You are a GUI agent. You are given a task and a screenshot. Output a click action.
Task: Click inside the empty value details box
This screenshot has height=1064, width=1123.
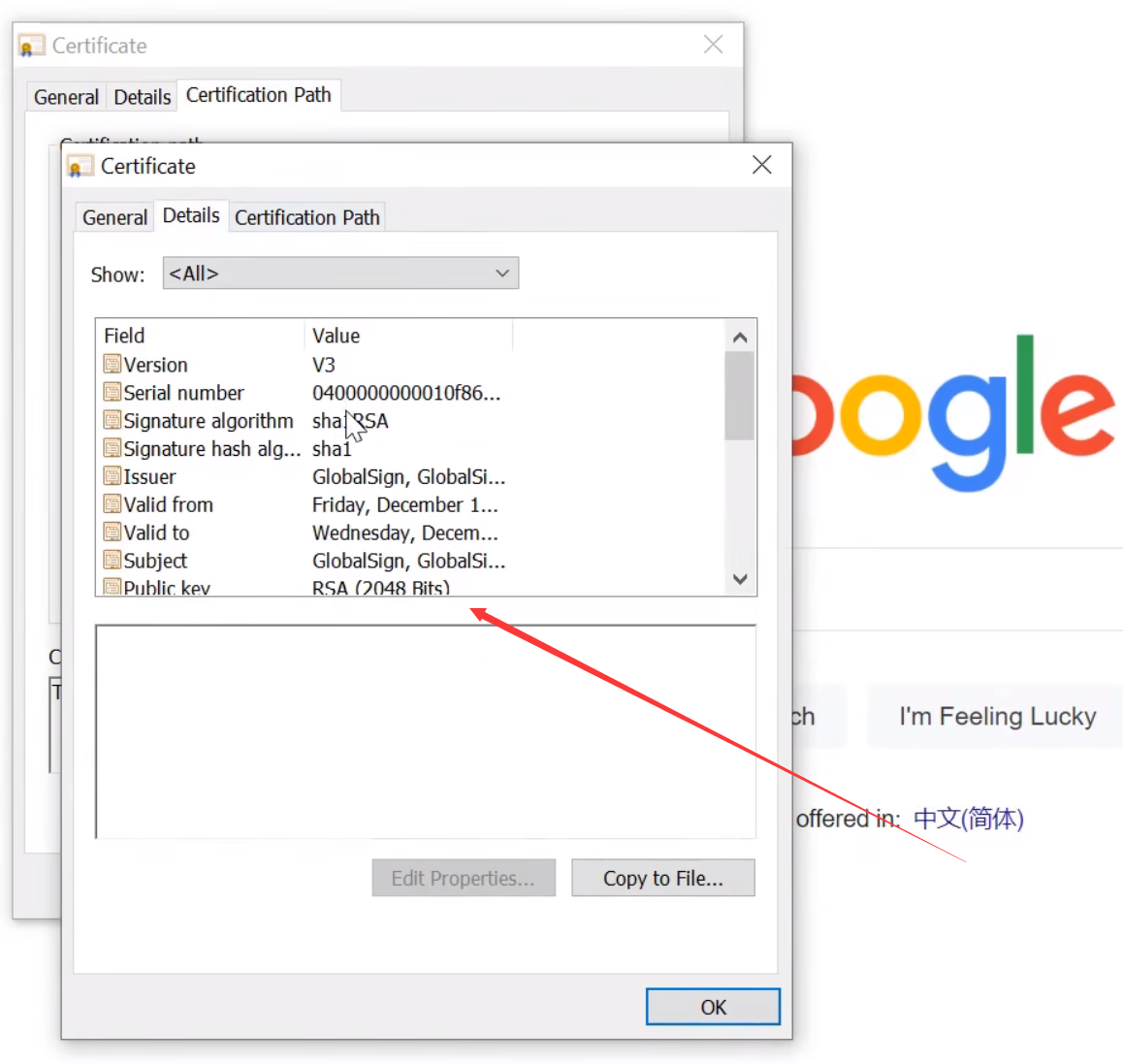(426, 731)
